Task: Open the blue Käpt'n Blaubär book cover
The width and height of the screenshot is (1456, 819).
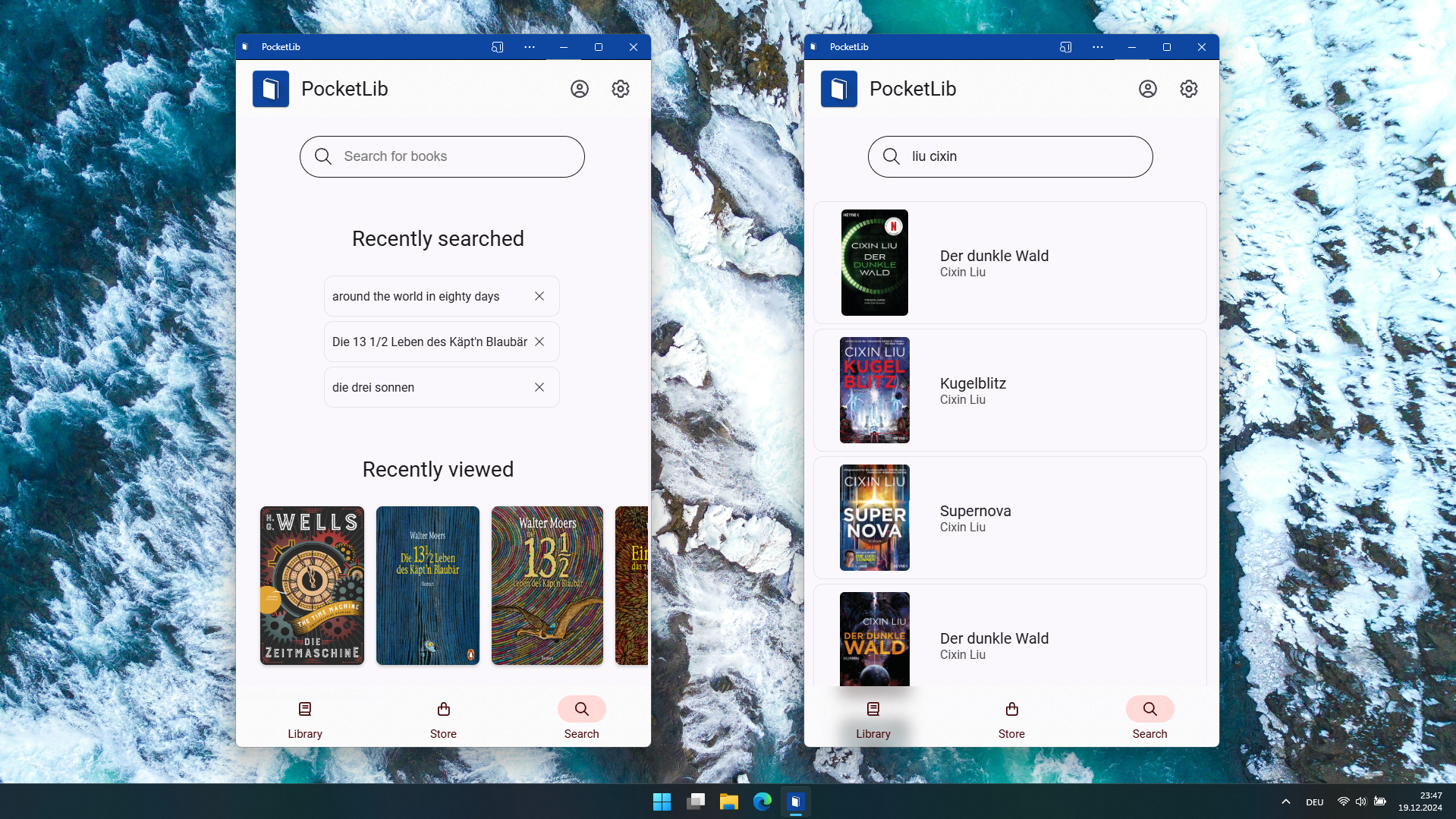Action: pos(428,586)
